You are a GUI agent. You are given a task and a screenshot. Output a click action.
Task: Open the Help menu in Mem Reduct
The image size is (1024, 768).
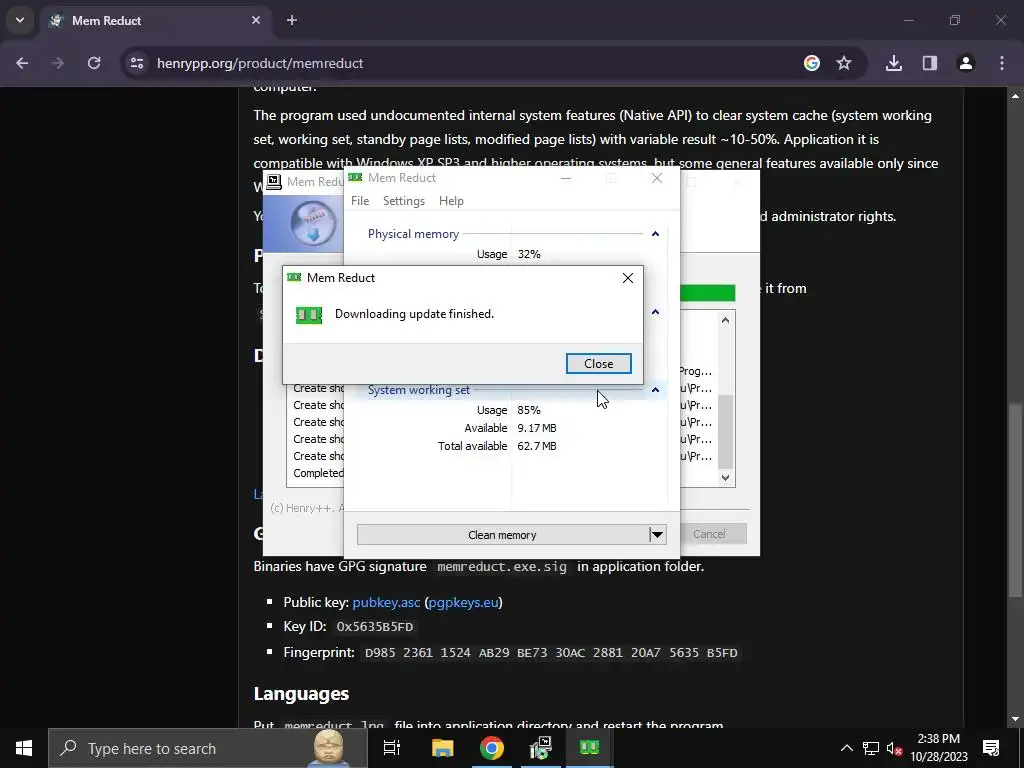pos(451,201)
